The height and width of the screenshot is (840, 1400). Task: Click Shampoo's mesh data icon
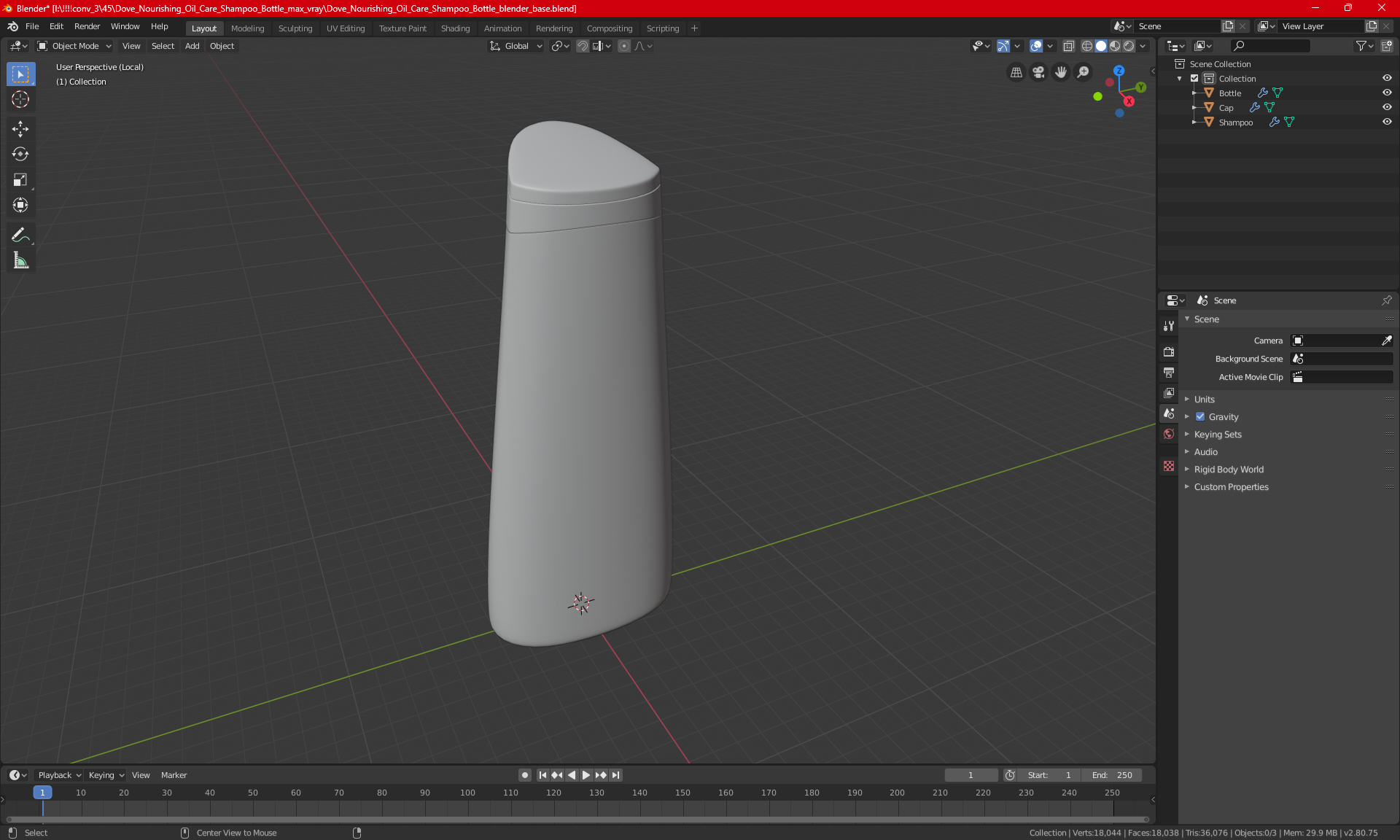coord(1289,122)
